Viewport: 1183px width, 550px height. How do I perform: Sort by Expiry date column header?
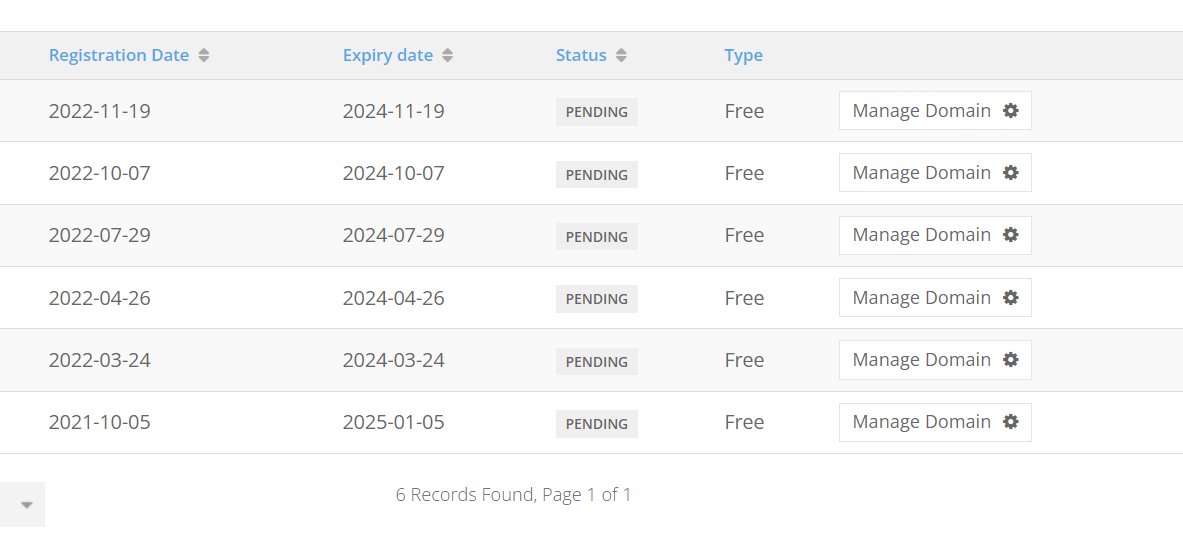[x=388, y=55]
